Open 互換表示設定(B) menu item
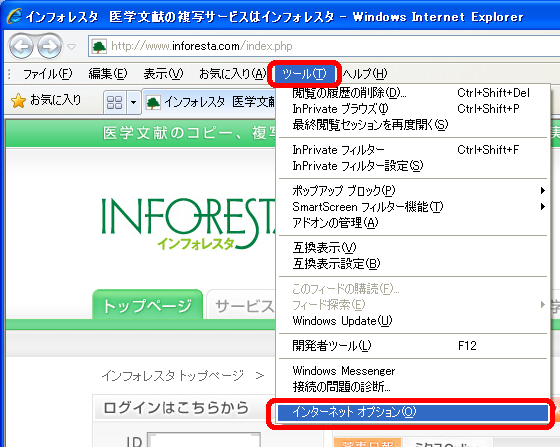 [x=413, y=264]
